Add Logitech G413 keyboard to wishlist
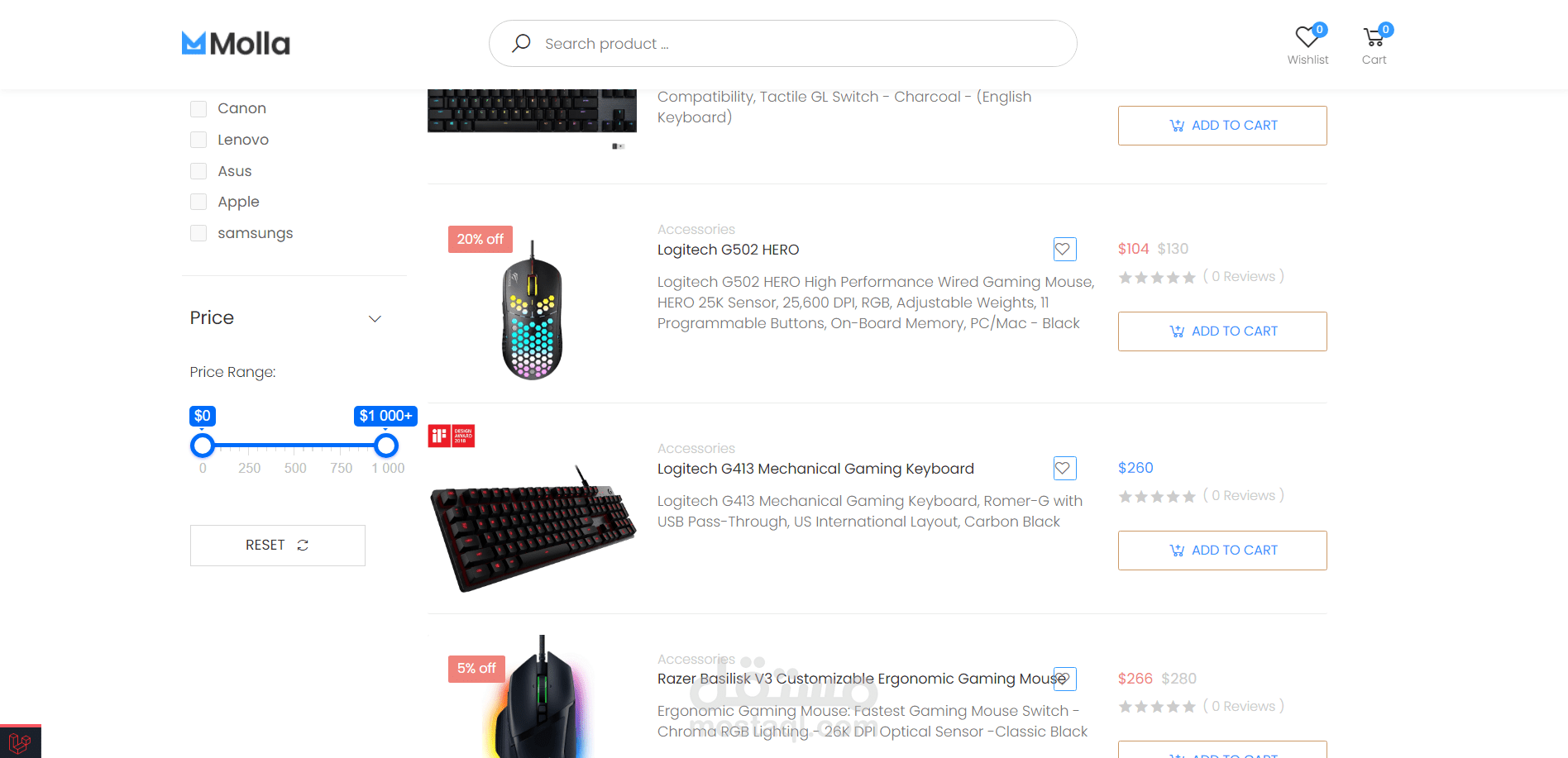This screenshot has width=1568, height=758. [1064, 468]
